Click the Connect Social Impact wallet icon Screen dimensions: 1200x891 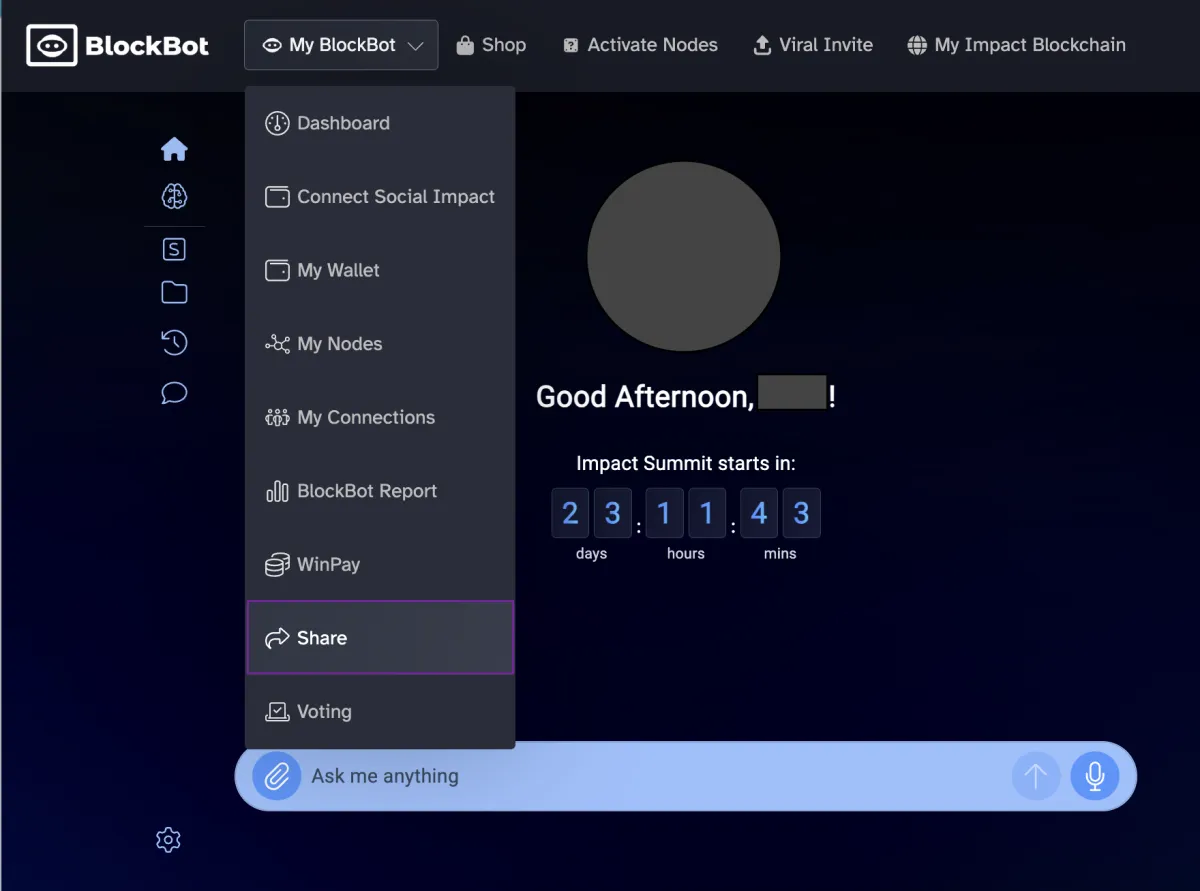coord(277,197)
